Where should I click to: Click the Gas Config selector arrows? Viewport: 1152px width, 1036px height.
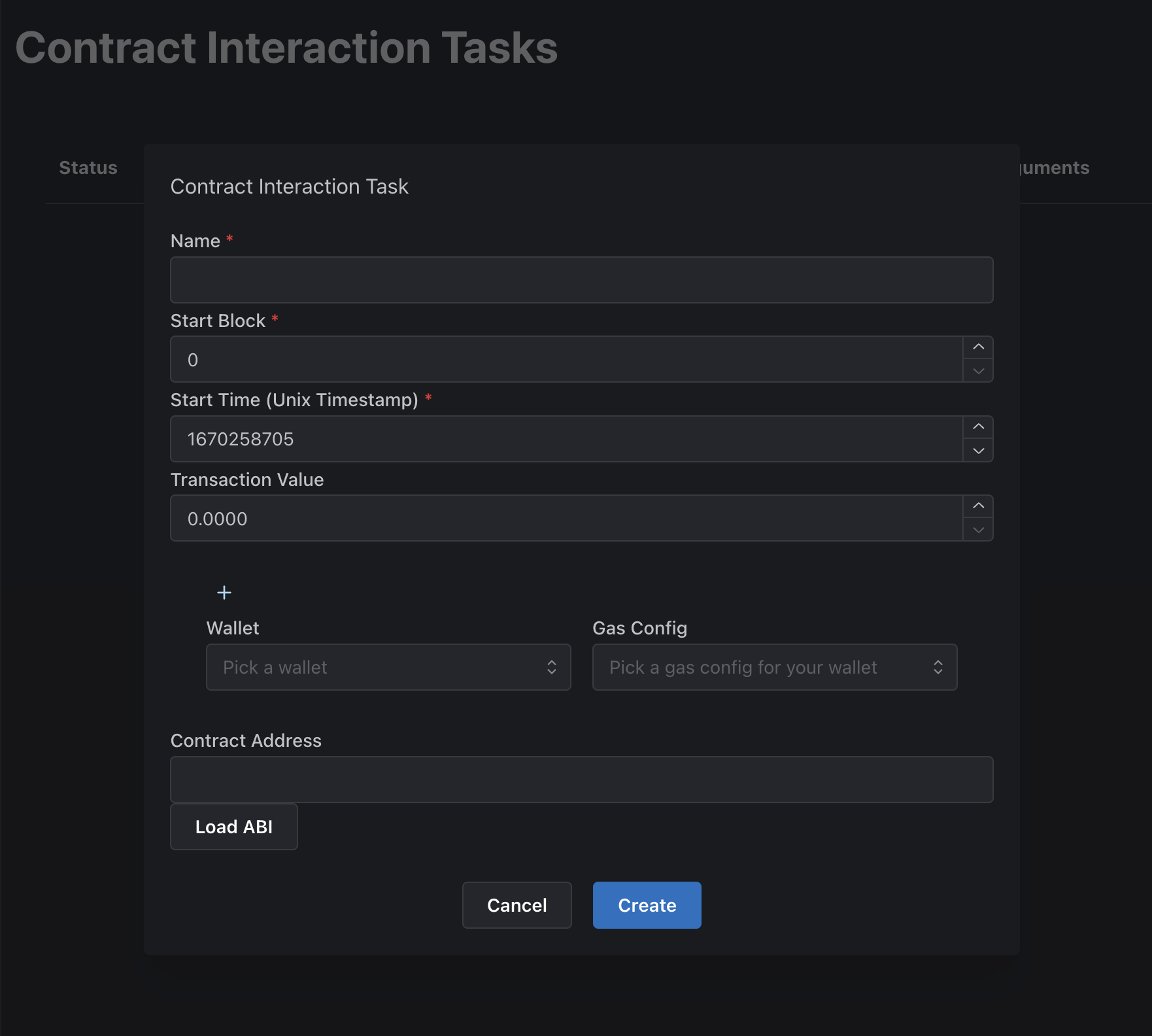[x=938, y=667]
